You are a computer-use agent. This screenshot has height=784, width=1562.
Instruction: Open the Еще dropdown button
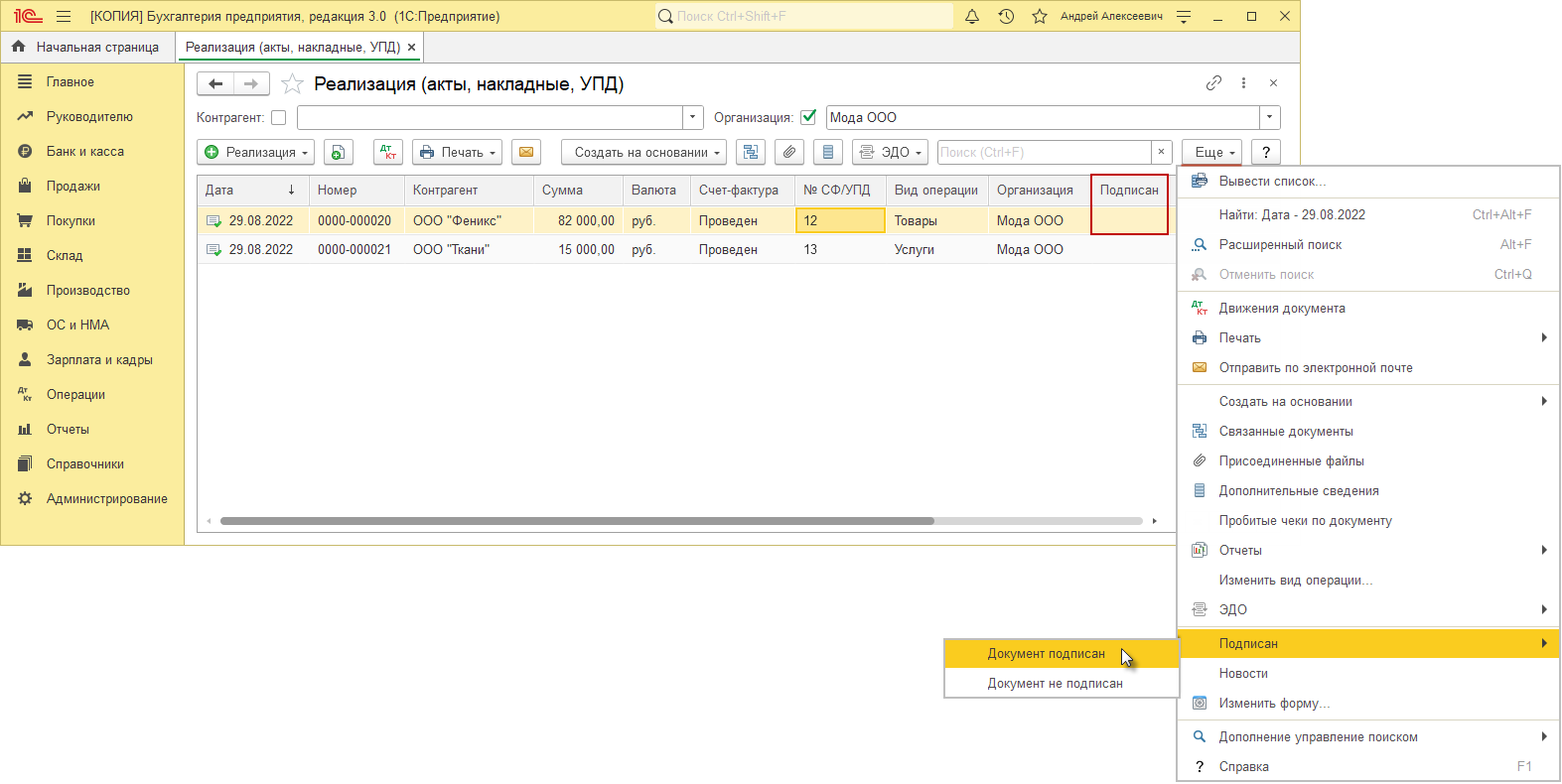coord(1212,152)
